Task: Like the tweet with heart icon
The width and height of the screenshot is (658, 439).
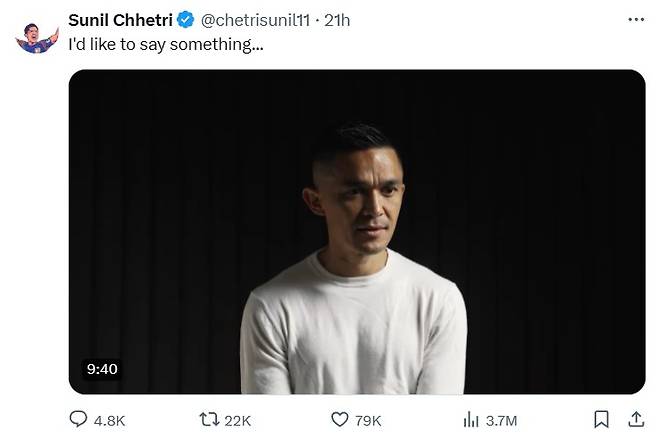Action: 339,420
